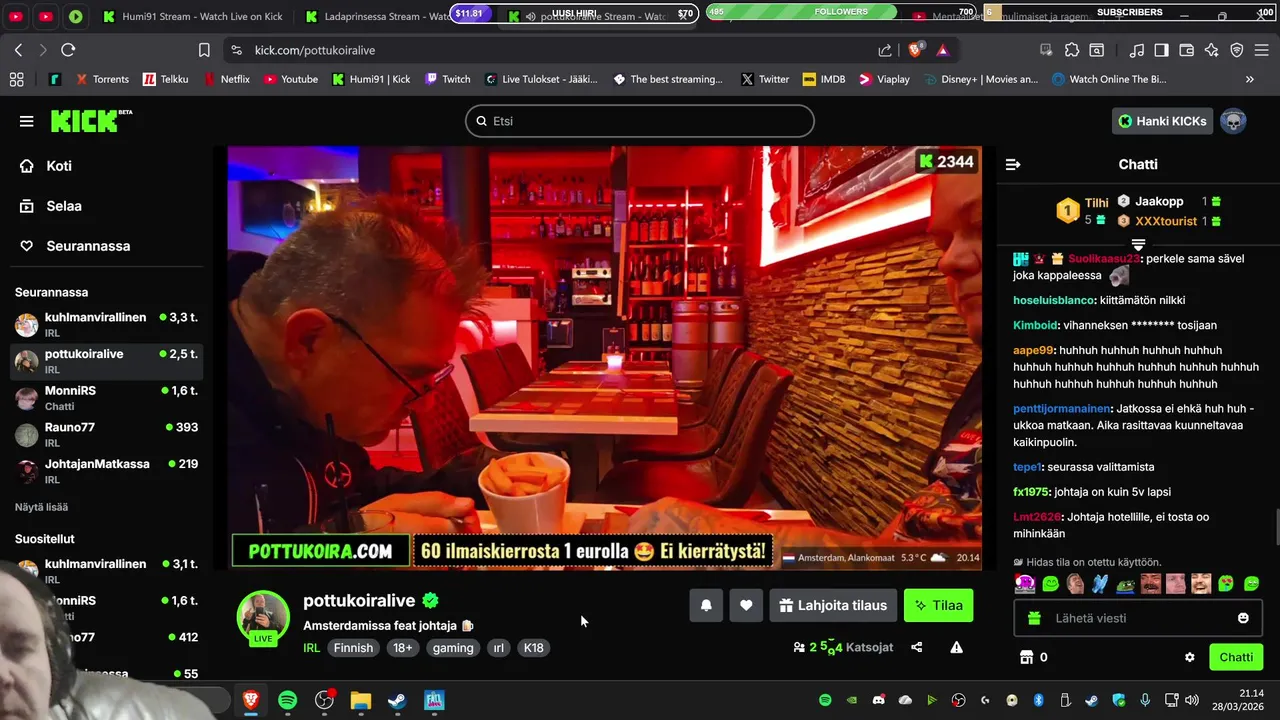Open the Netflix bookmark
The width and height of the screenshot is (1280, 720).
[x=226, y=79]
